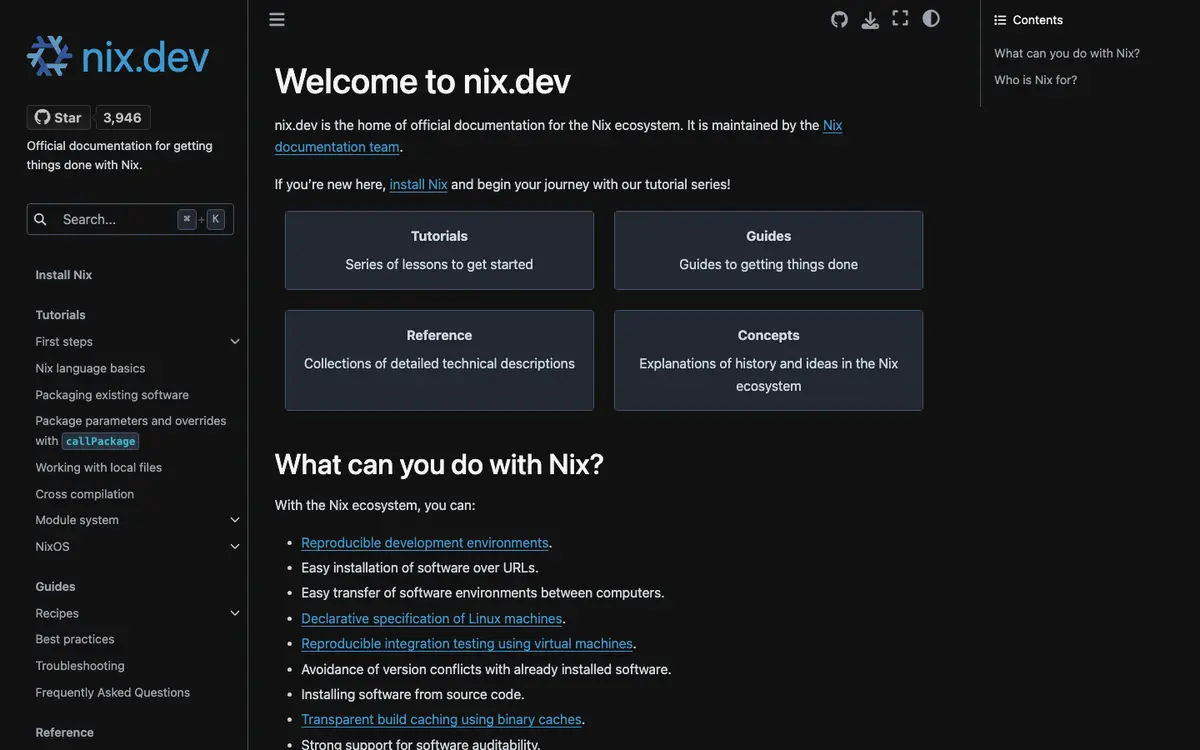The image size is (1200, 750).
Task: Jump to What can you do with Nix?
Action: [x=1067, y=53]
